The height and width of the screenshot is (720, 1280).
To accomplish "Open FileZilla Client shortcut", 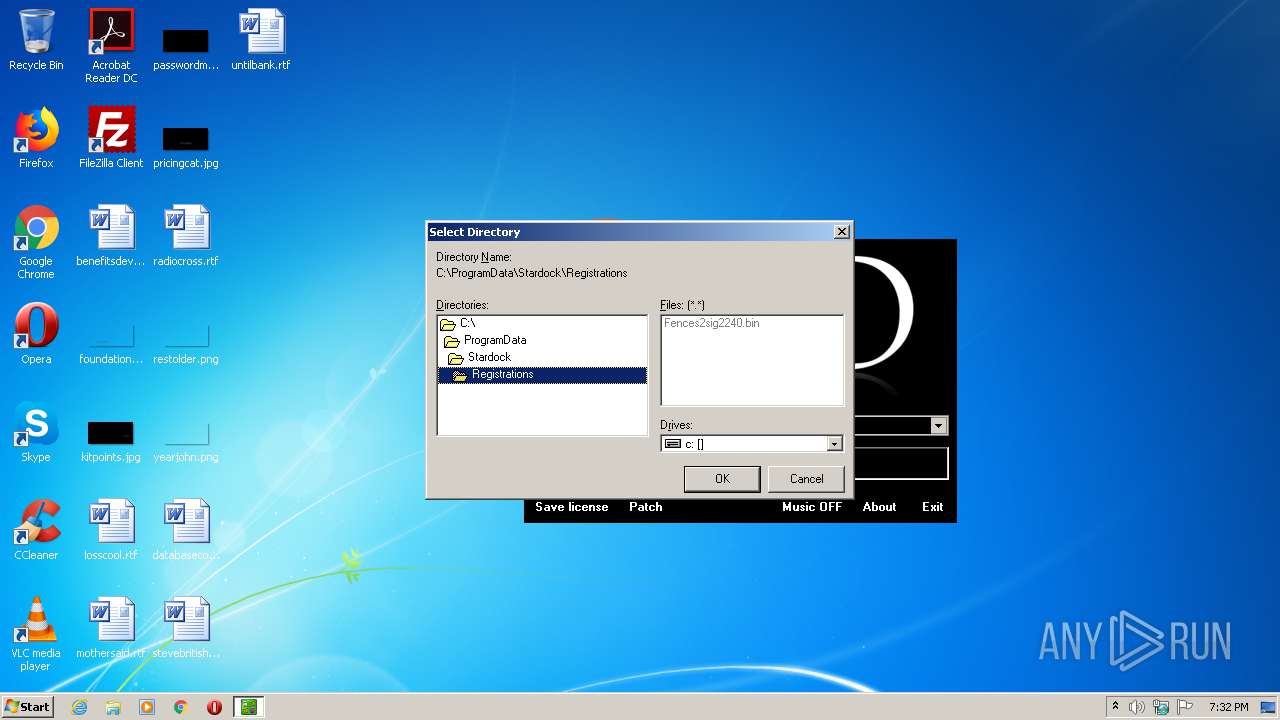I will tap(111, 138).
